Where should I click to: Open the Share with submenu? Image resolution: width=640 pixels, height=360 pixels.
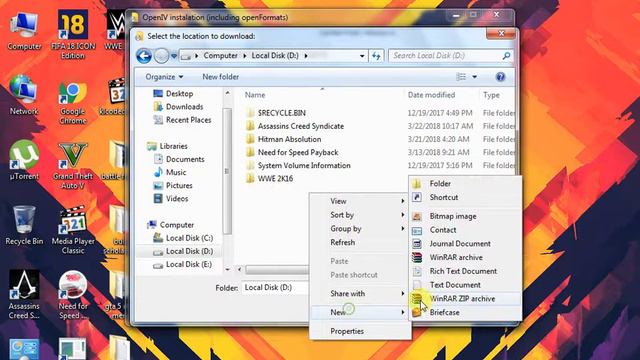coord(360,294)
